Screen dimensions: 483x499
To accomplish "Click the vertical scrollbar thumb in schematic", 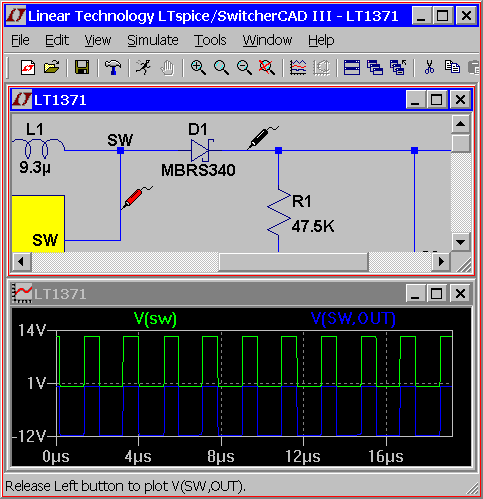I will (x=461, y=143).
